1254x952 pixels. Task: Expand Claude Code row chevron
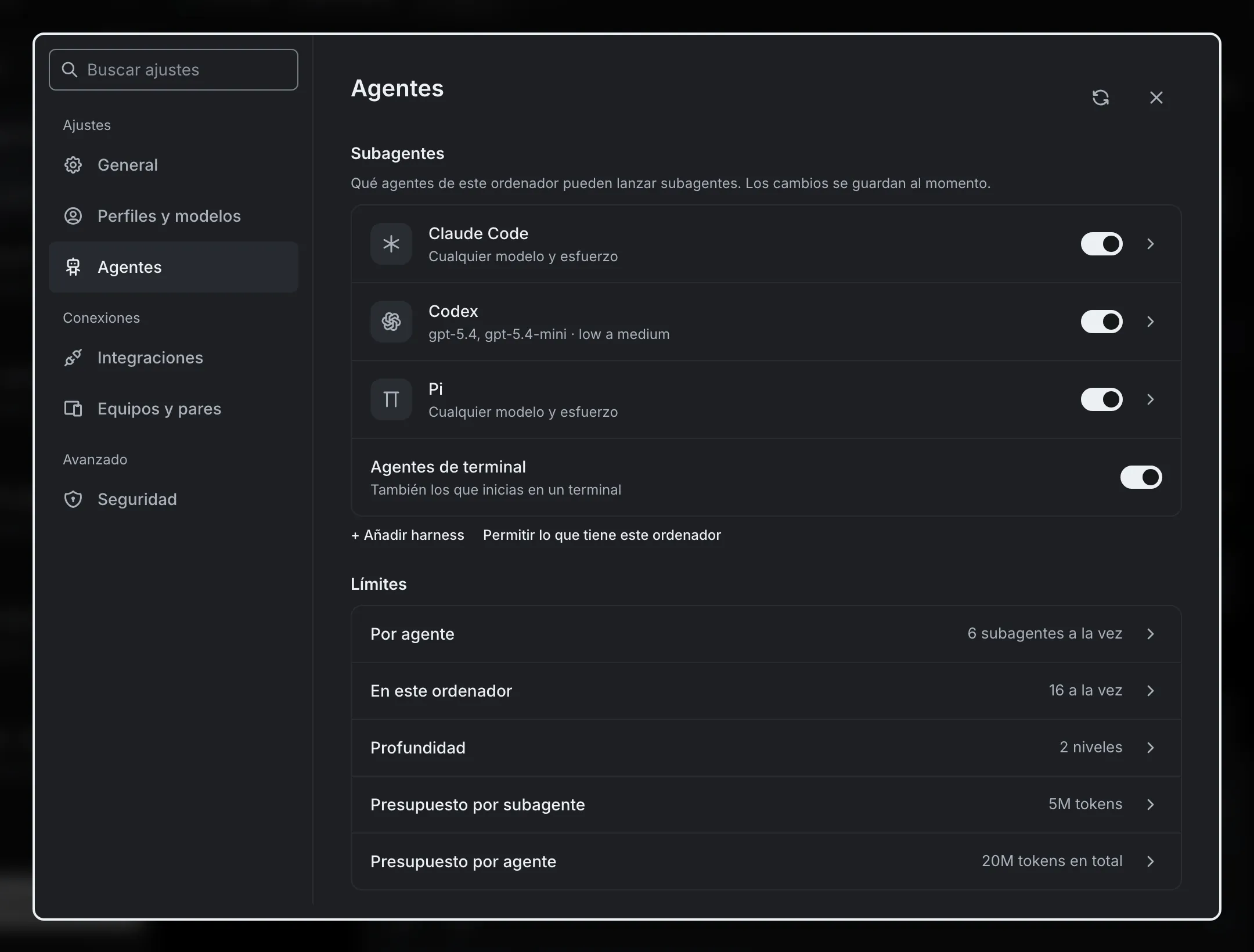coord(1150,244)
